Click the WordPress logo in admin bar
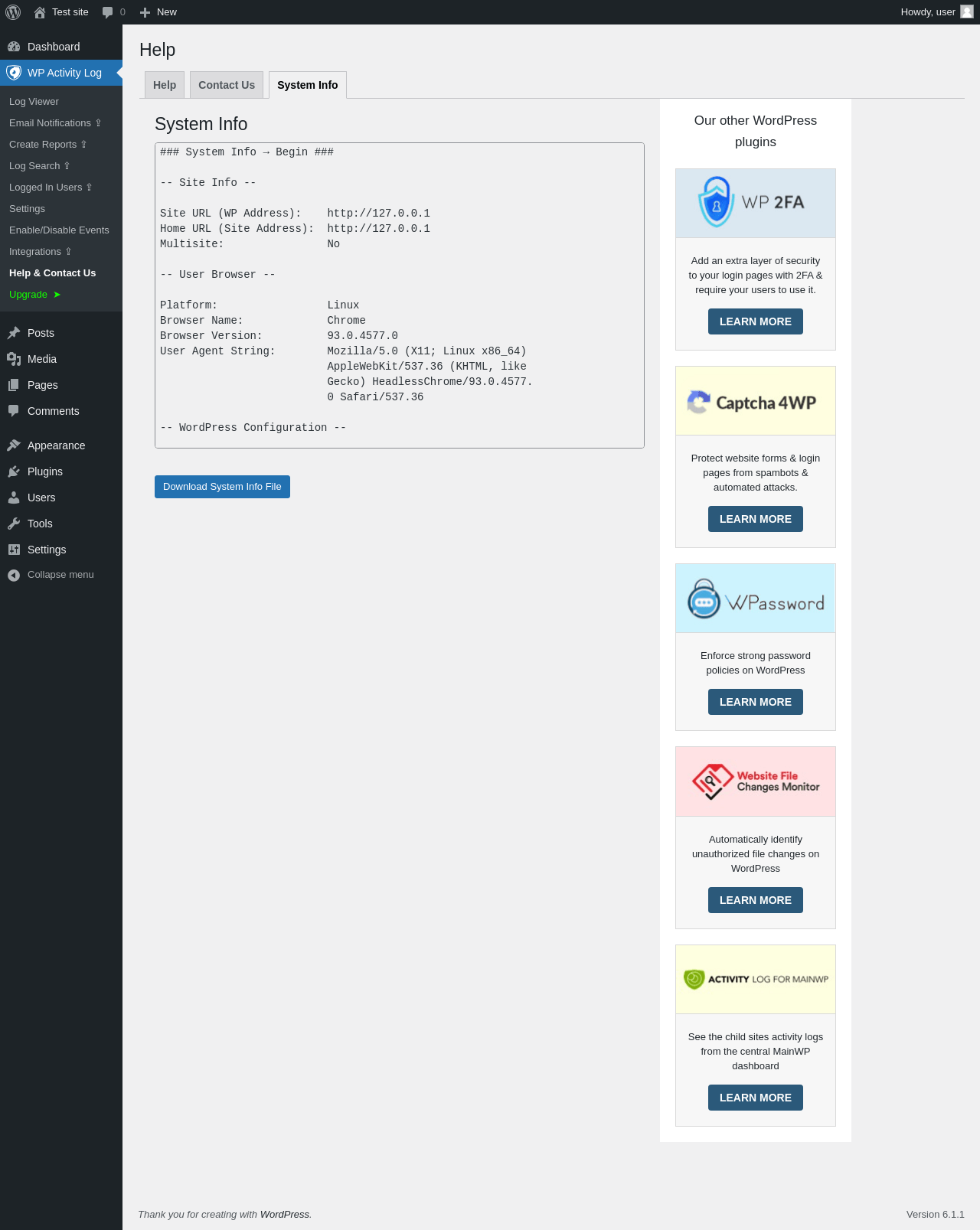 [13, 12]
